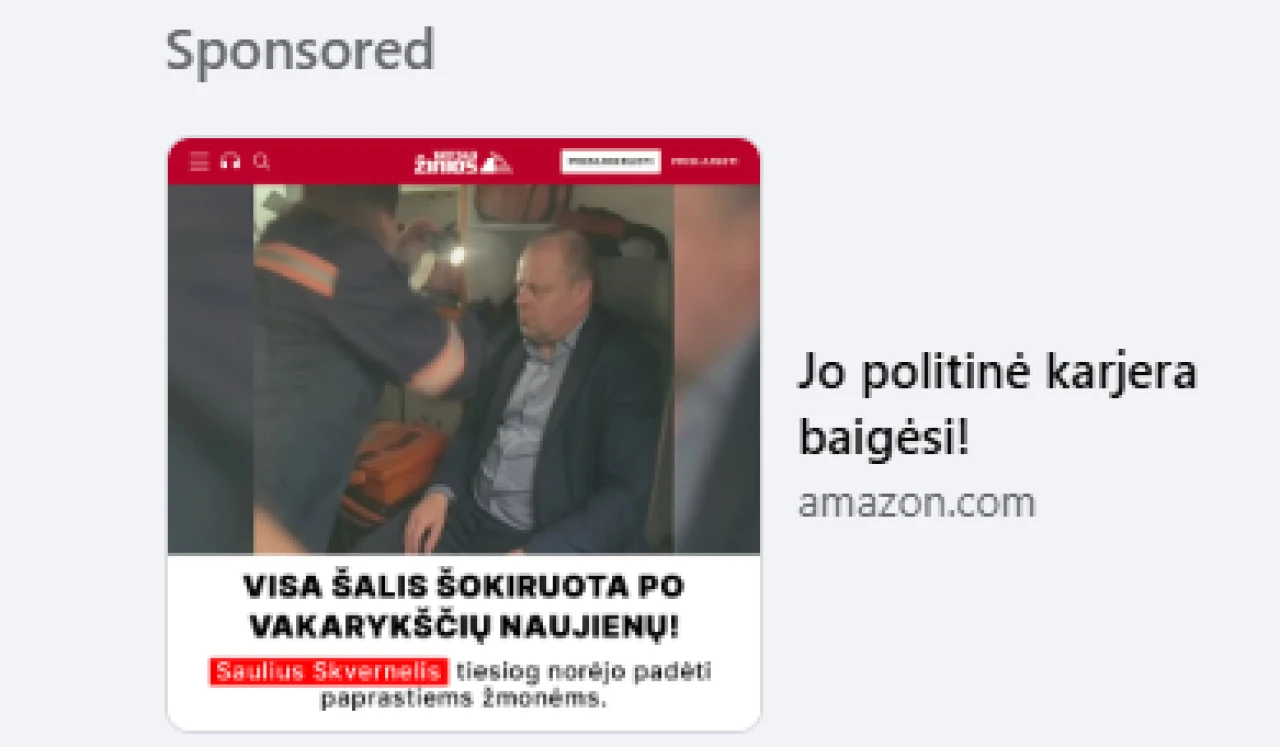Click the word 'baigėsi!' in the ad title
Image resolution: width=1280 pixels, height=747 pixels.
884,439
